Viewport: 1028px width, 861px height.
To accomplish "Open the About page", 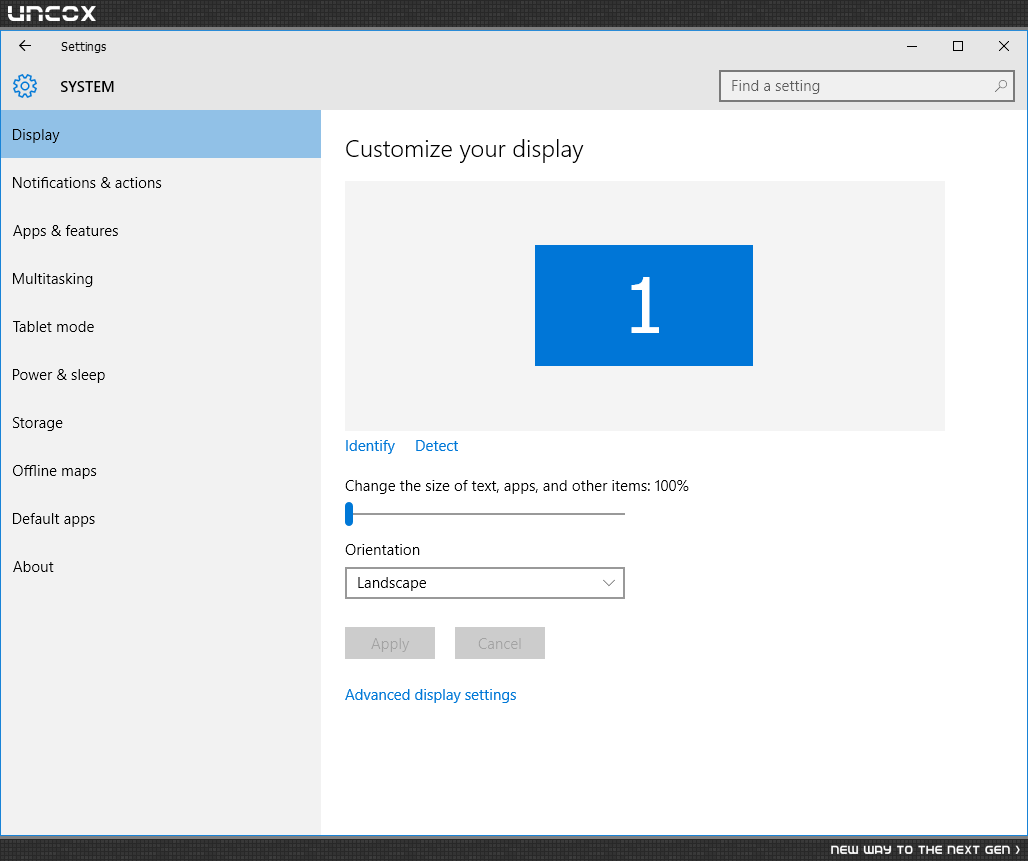I will pyautogui.click(x=161, y=567).
